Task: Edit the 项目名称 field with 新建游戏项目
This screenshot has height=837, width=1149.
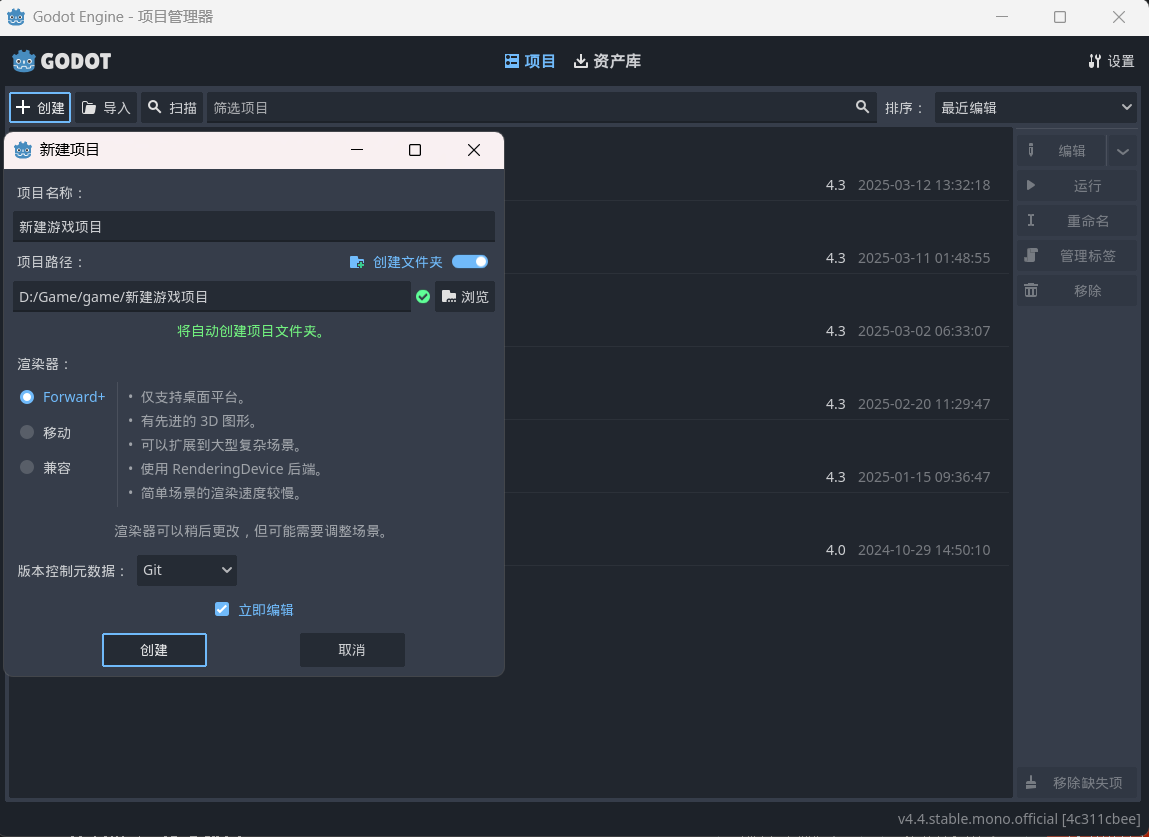Action: [254, 226]
